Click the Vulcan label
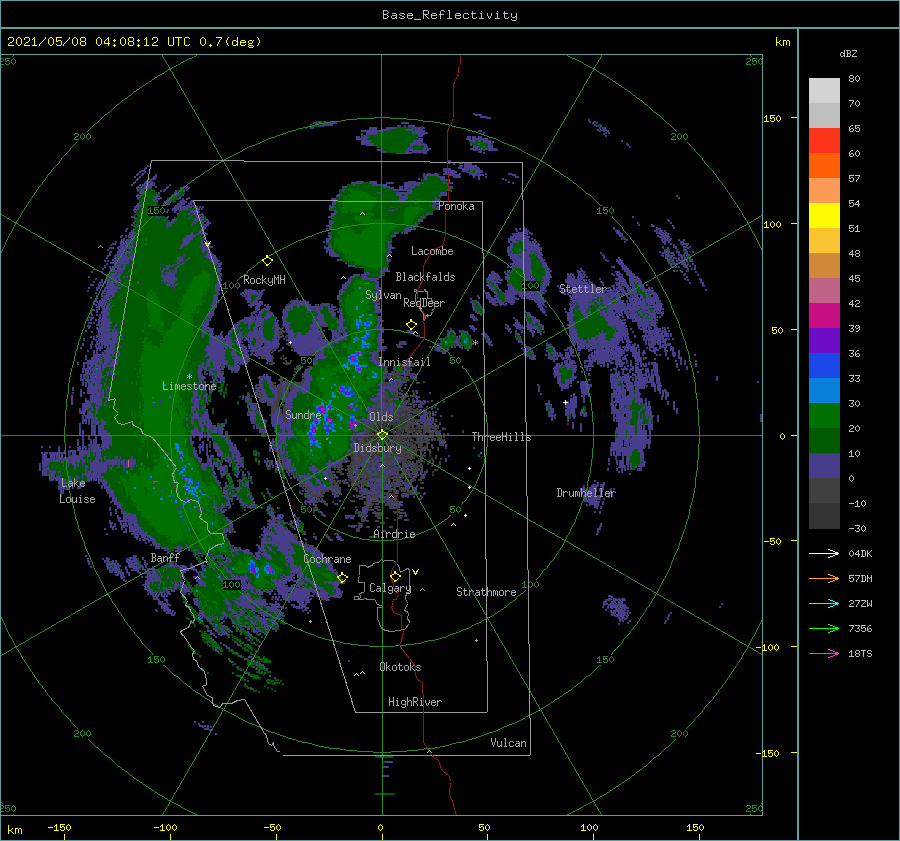This screenshot has width=900, height=841. (508, 742)
